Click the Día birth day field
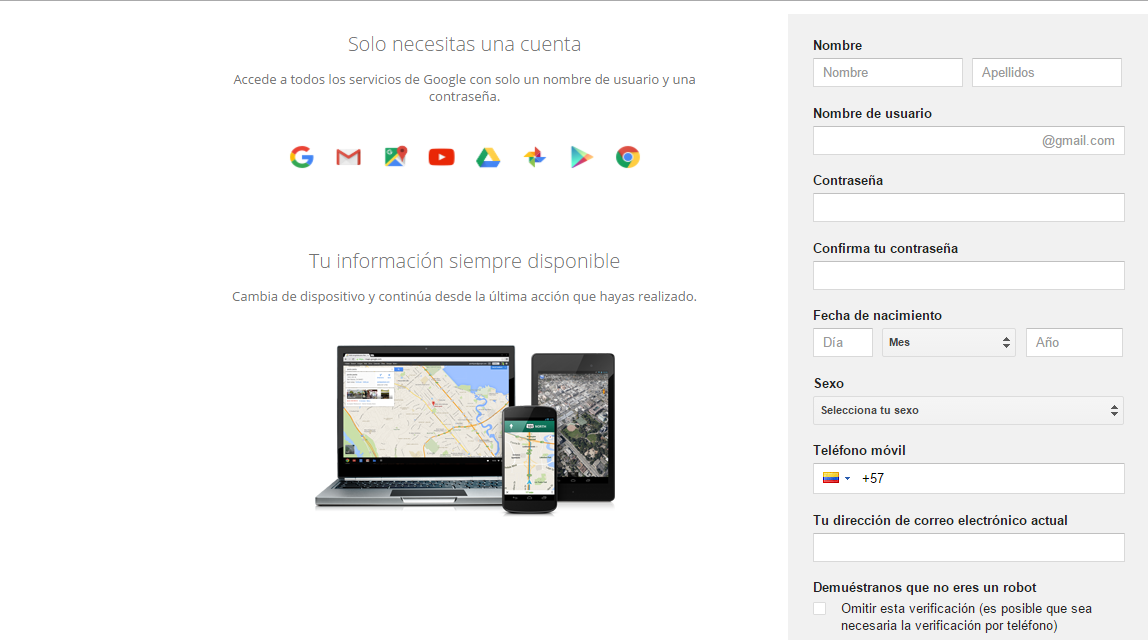Screen dimensions: 1148x640 point(842,343)
